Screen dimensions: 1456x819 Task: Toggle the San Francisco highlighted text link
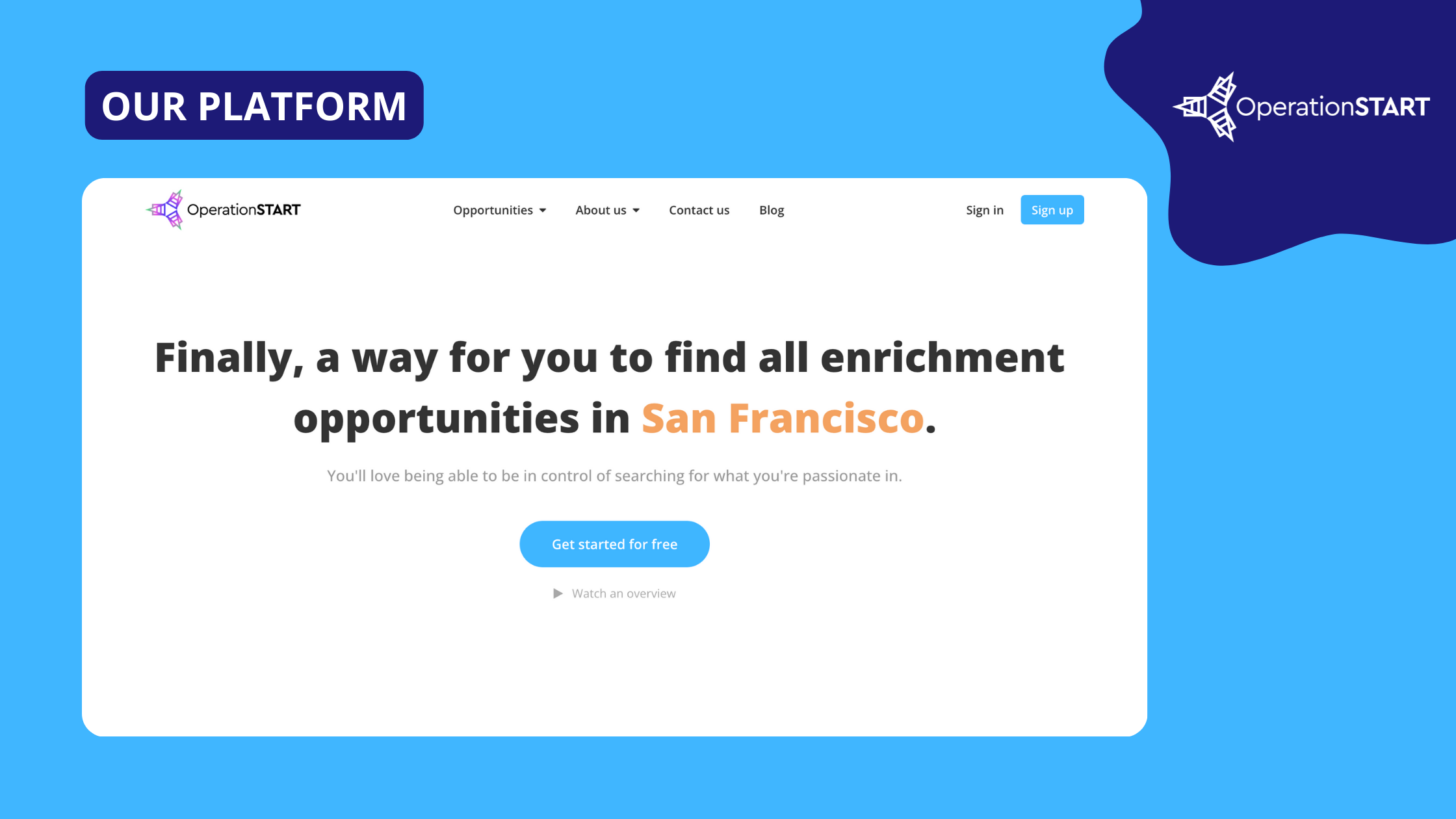pyautogui.click(x=782, y=417)
